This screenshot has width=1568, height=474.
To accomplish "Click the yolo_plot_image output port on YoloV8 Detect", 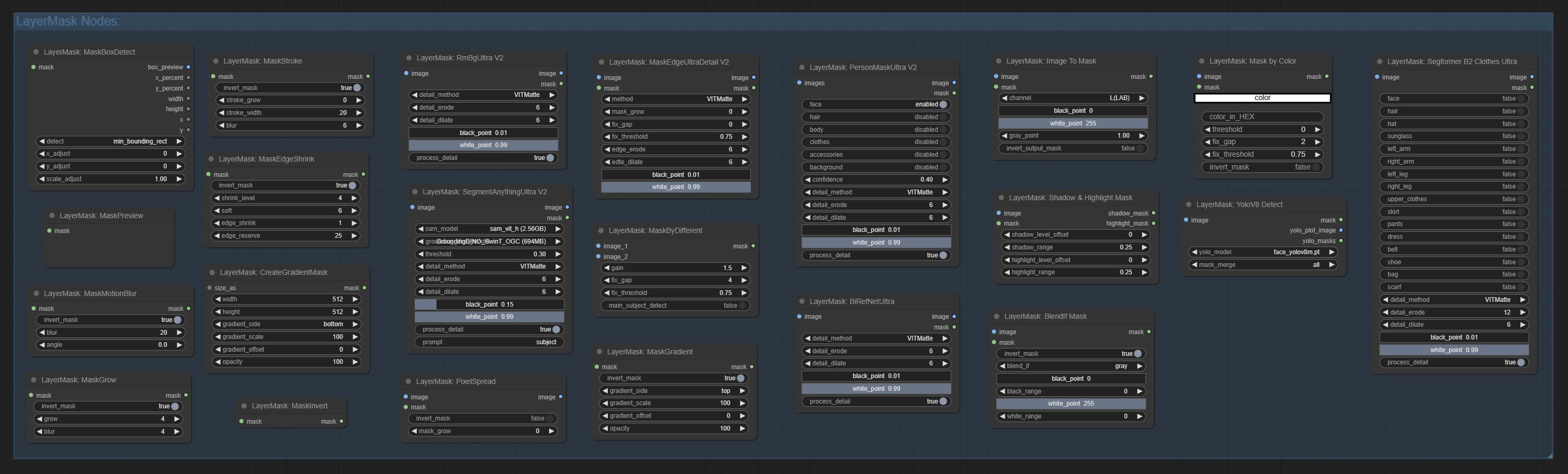I will click(1341, 230).
